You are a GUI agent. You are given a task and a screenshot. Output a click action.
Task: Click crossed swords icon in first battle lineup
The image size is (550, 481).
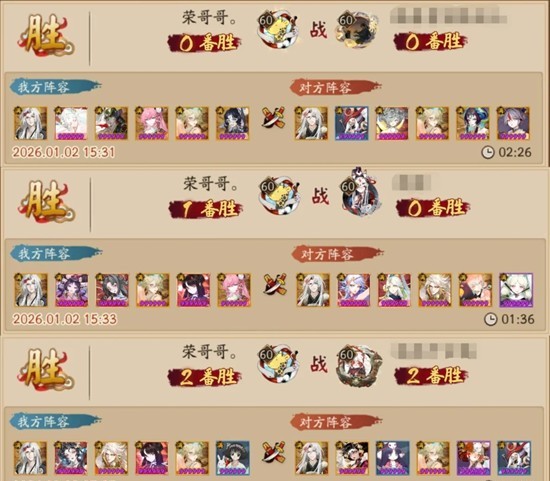tap(273, 118)
